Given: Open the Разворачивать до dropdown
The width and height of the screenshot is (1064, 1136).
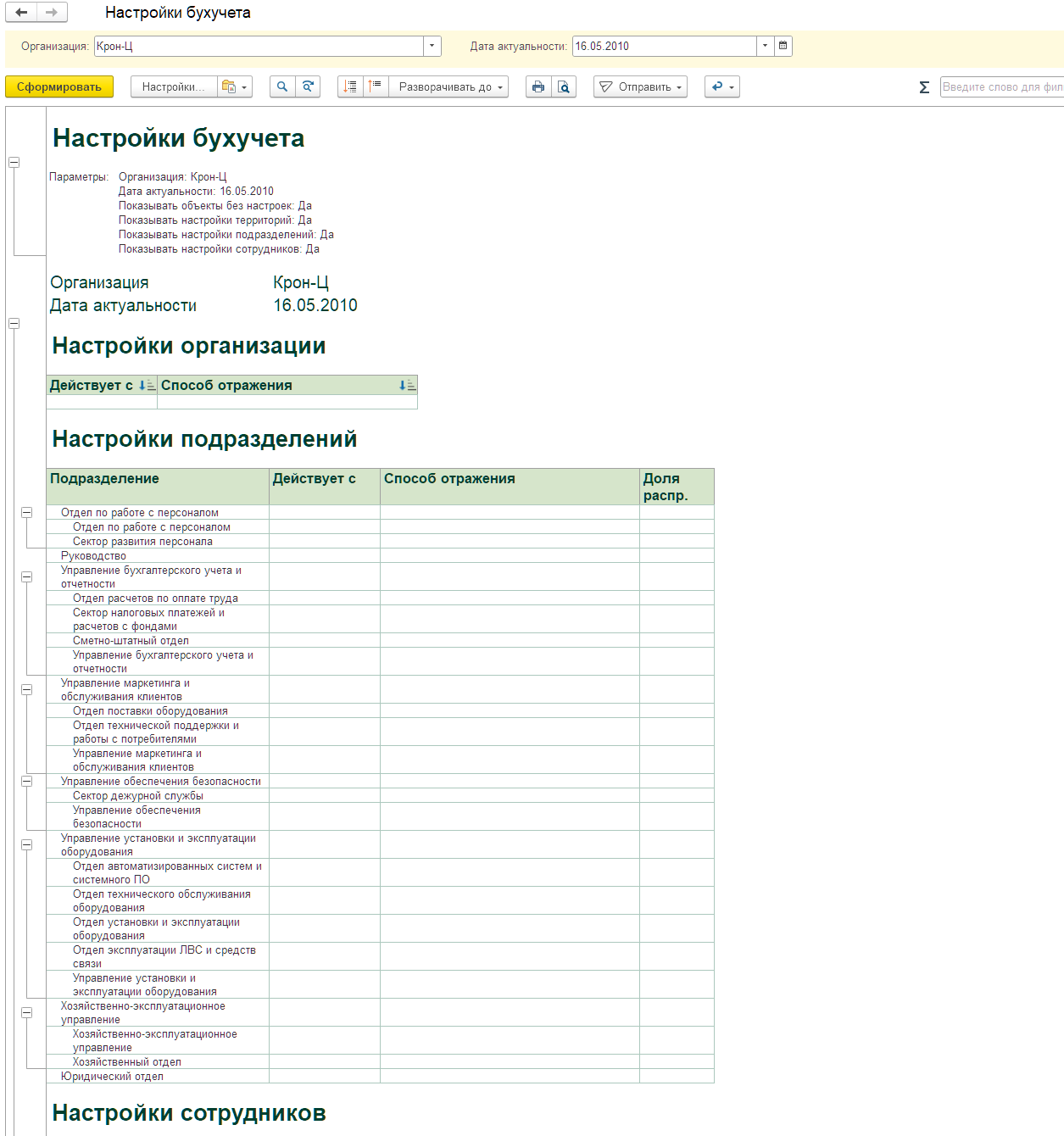Looking at the screenshot, I should click(x=448, y=86).
